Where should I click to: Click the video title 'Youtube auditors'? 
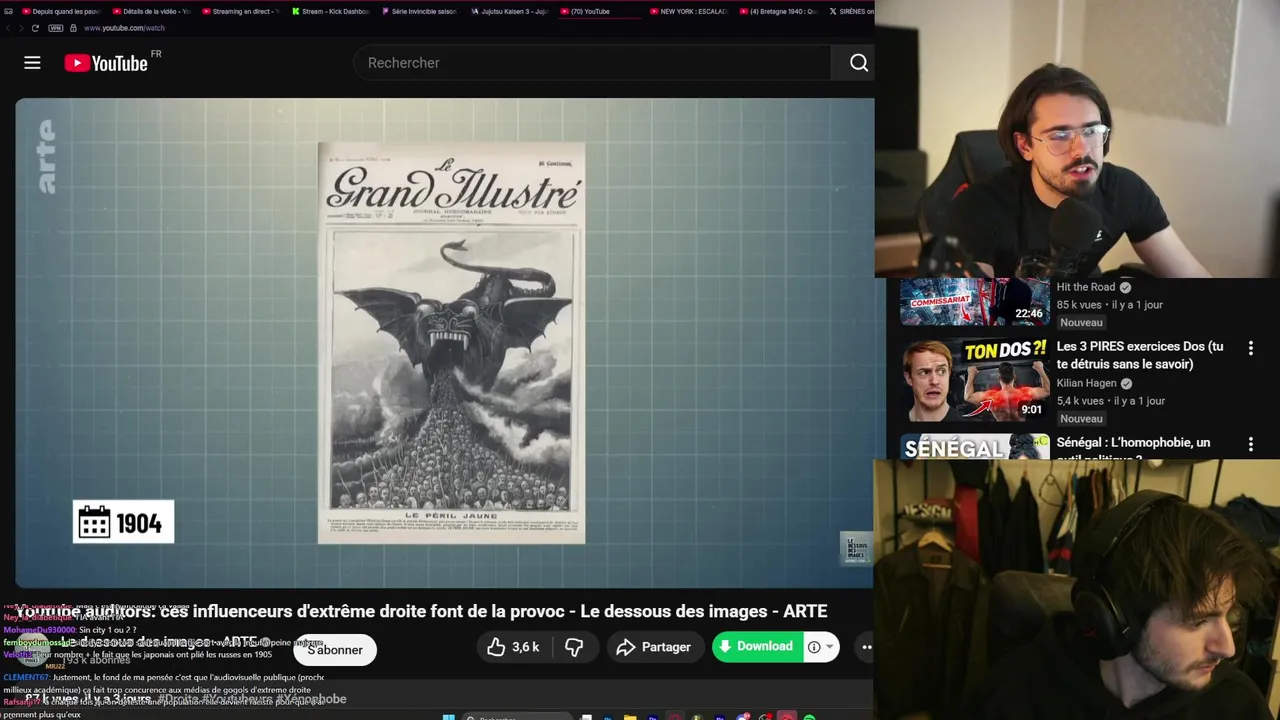point(422,611)
